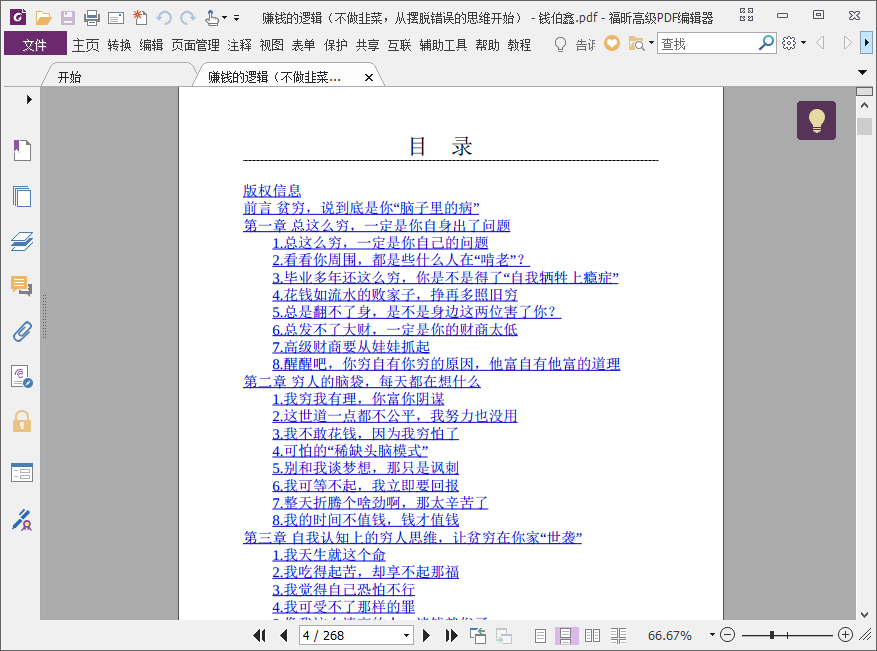
Task: Click the folder search icon
Action: click(636, 44)
